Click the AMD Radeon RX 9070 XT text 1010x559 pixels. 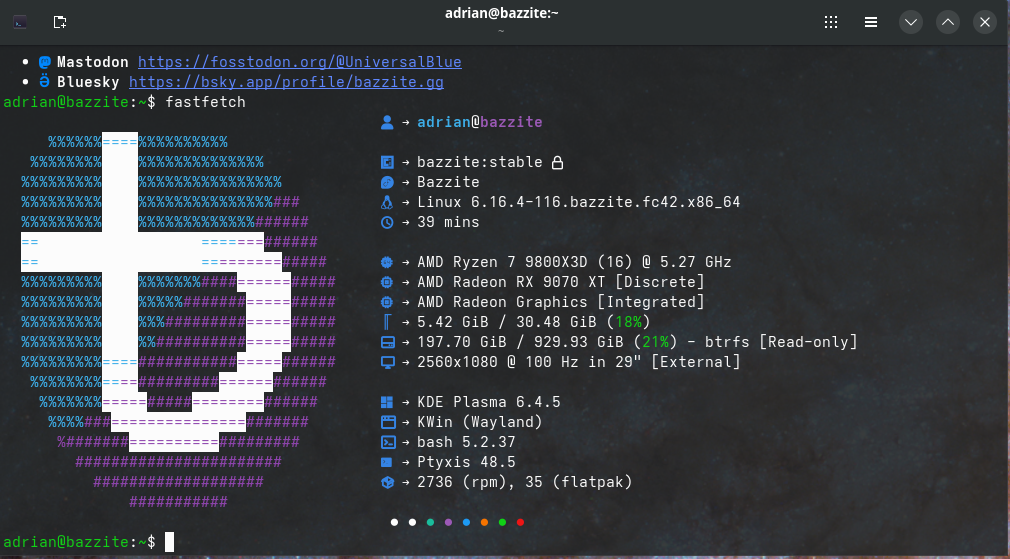(x=511, y=282)
